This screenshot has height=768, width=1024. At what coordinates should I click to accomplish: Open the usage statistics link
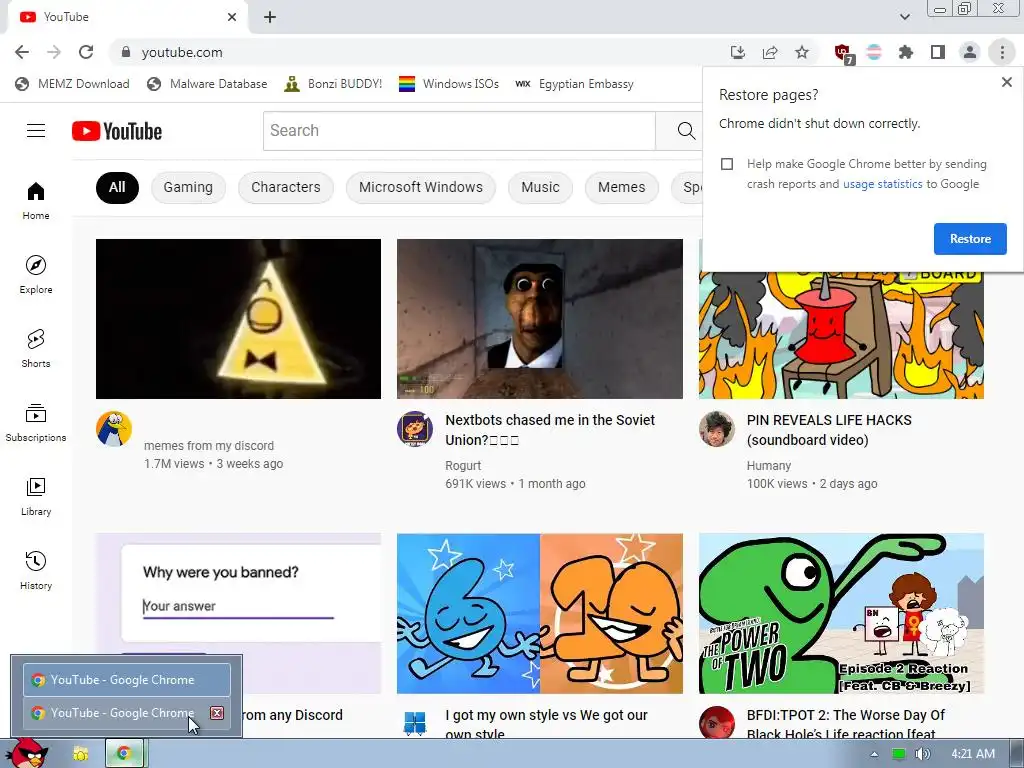[x=882, y=184]
